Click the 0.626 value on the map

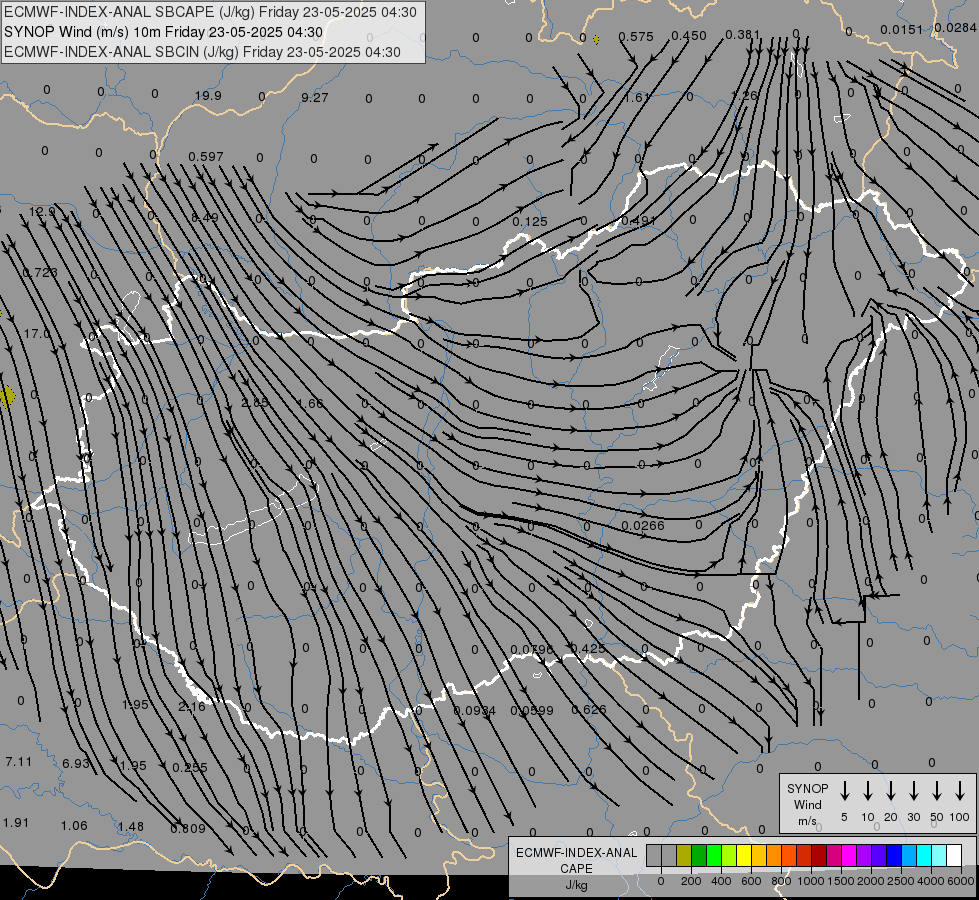point(589,710)
